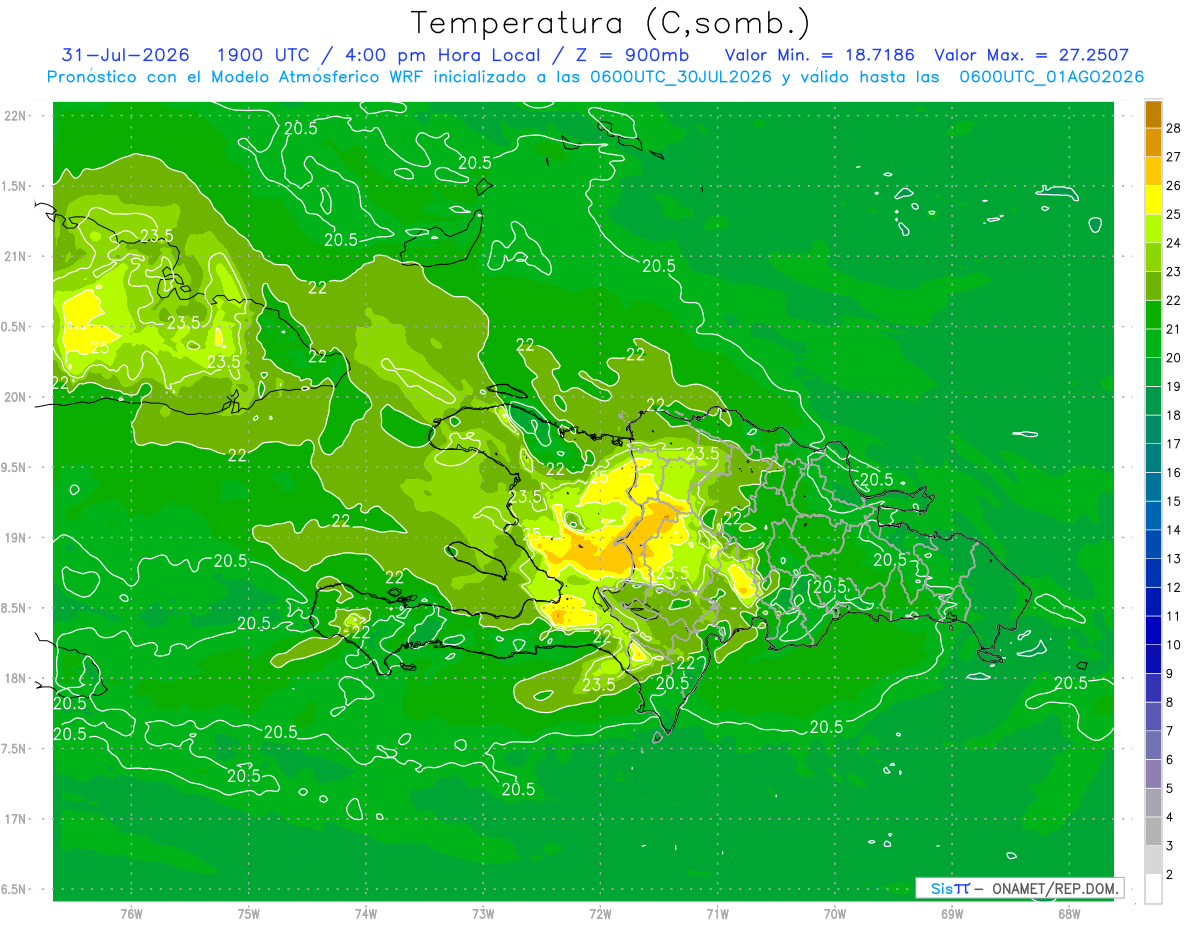
Task: Click the legend value '13'
Action: (1173, 558)
